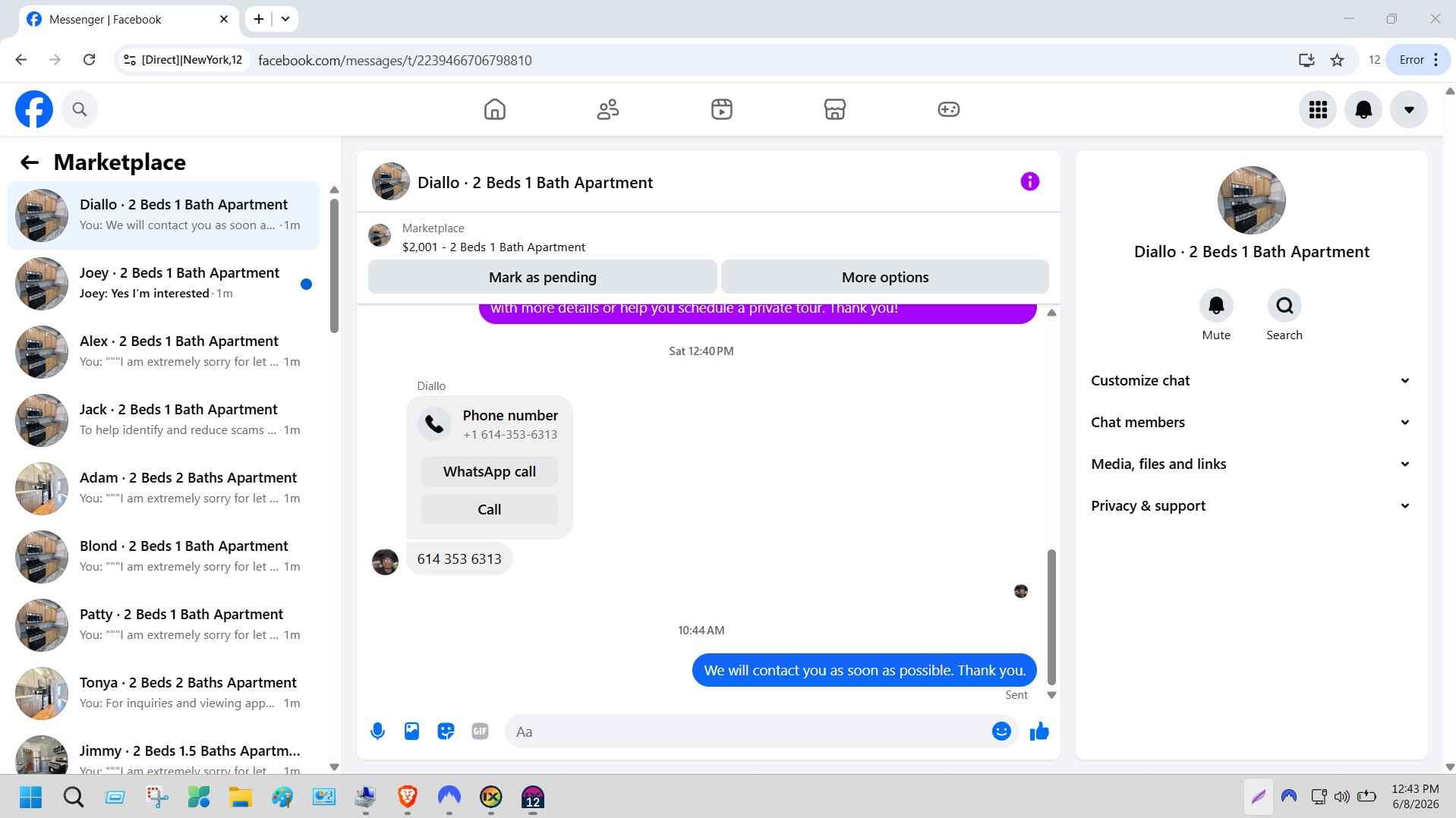Open the Gaming controller icon
The height and width of the screenshot is (818, 1456).
tap(949, 109)
